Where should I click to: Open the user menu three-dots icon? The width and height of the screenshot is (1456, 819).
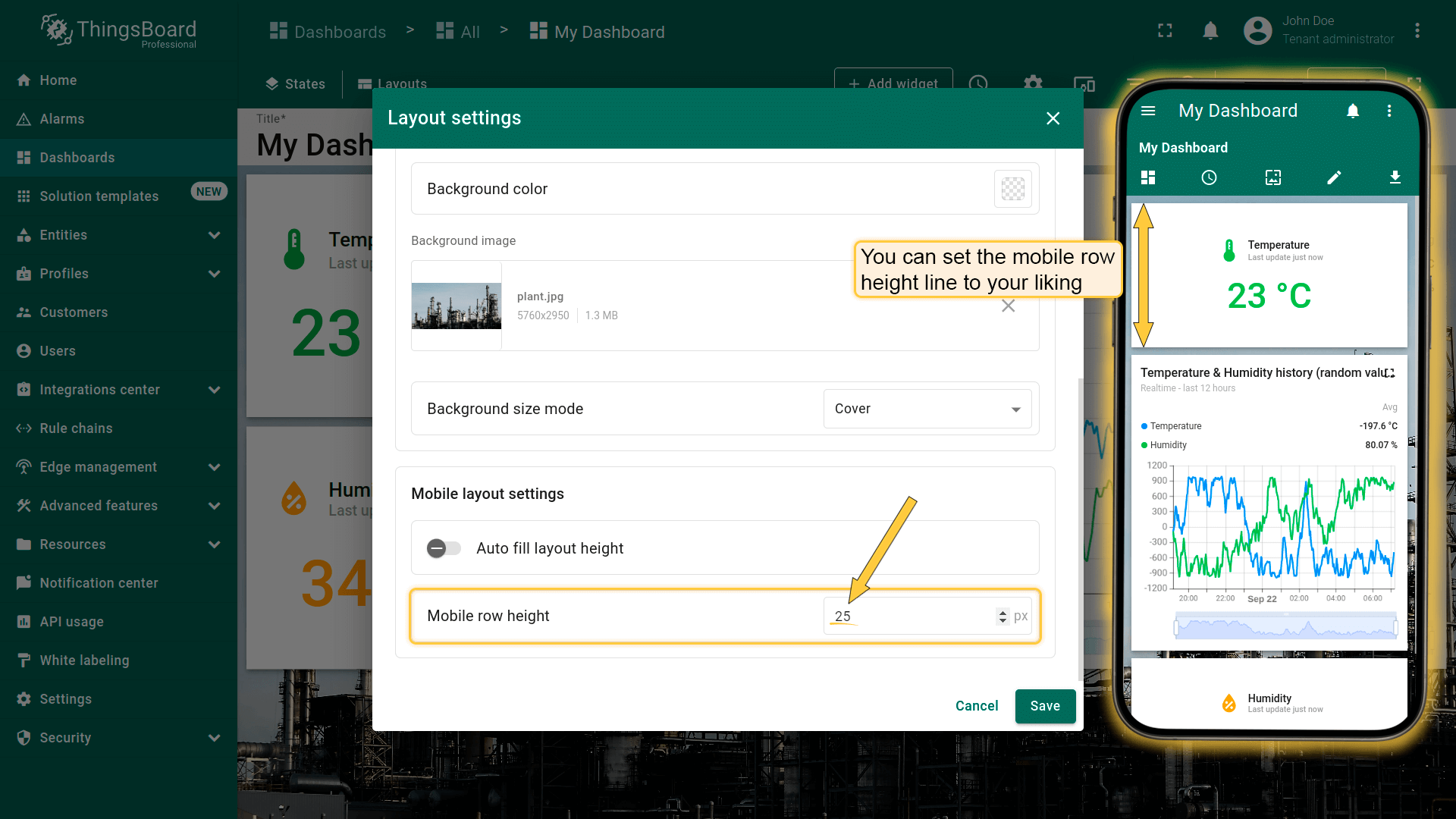(x=1417, y=31)
